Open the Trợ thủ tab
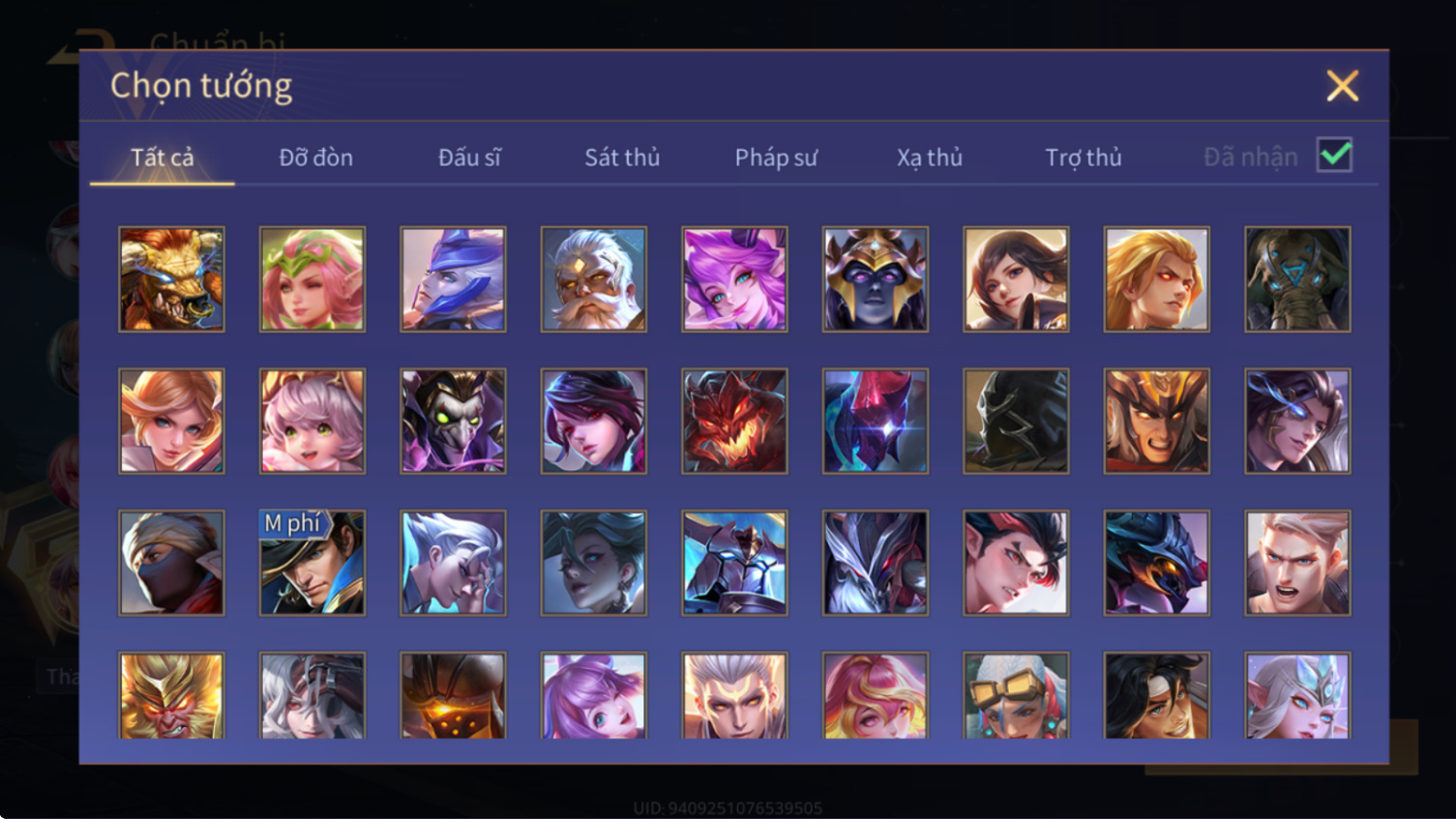Screen dimensions: 1456x819 [x=1084, y=157]
